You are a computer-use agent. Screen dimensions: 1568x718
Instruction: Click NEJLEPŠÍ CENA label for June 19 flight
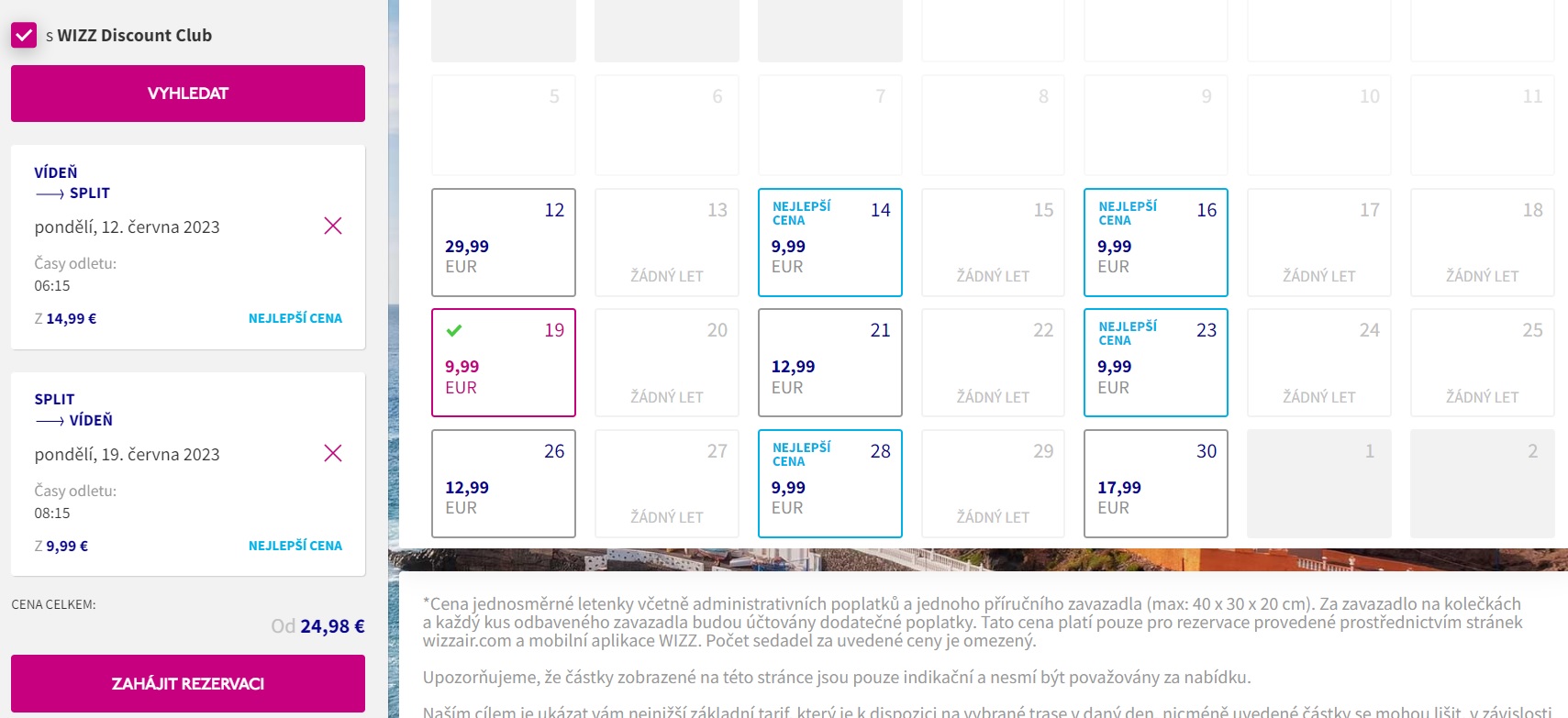[x=295, y=546]
